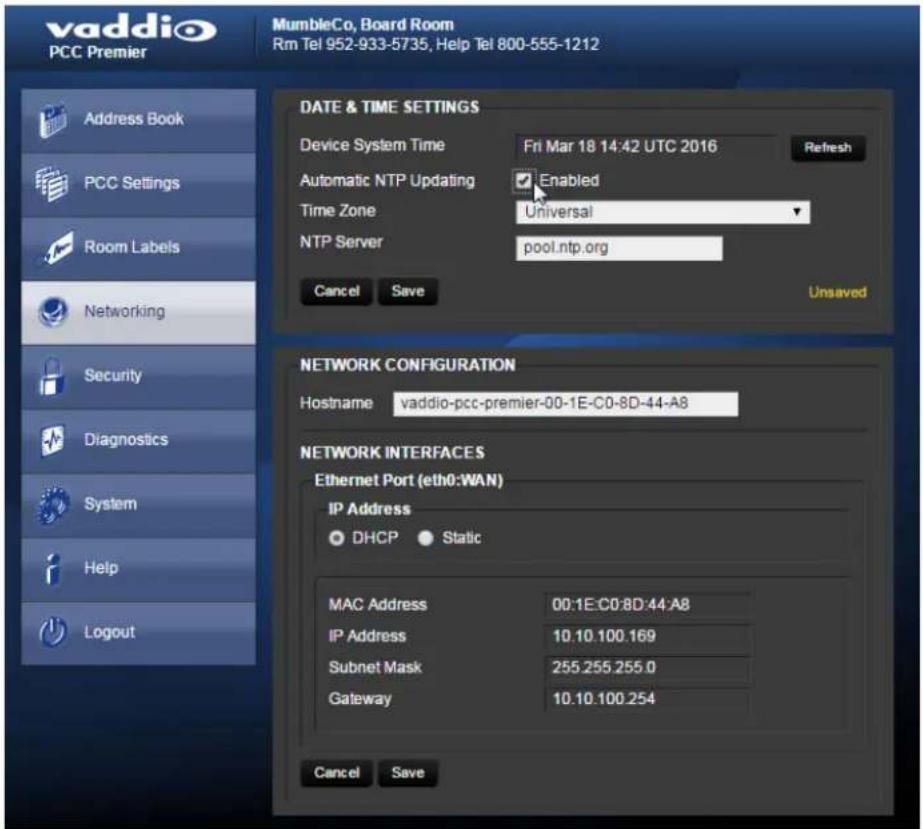
Task: Click the Logout power icon
Action: (53, 632)
